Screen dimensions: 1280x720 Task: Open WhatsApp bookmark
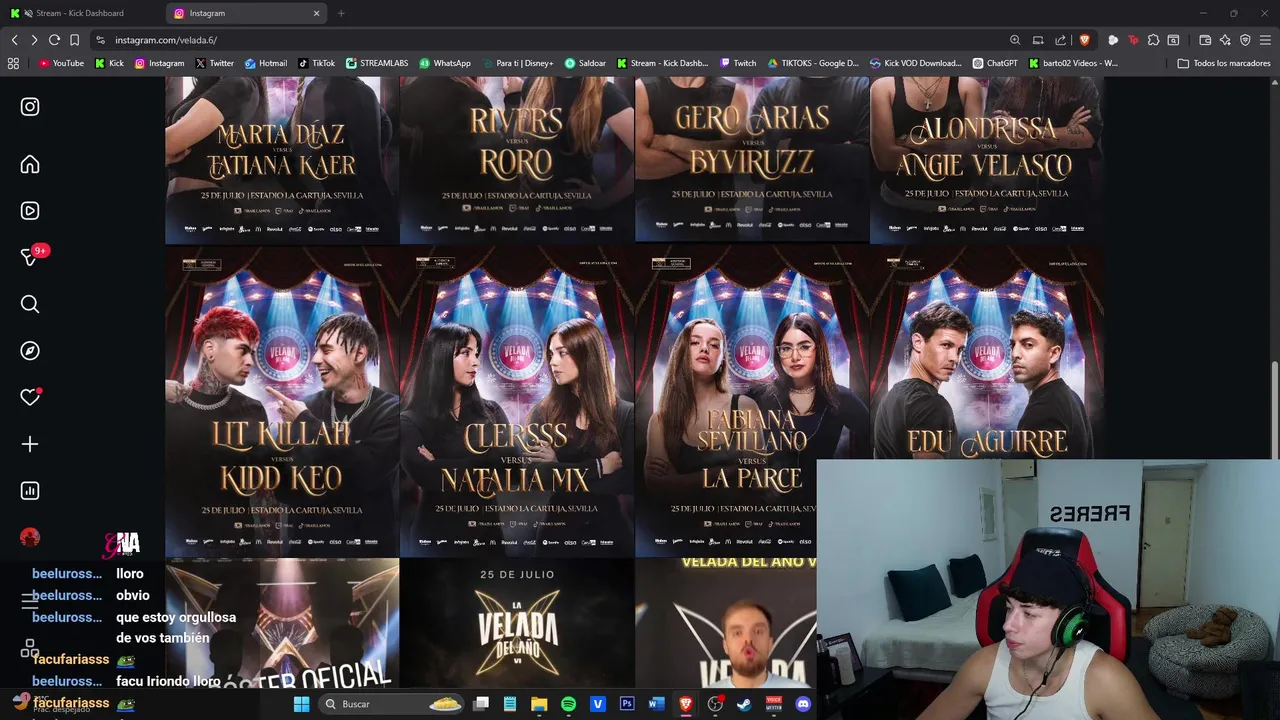[x=445, y=63]
